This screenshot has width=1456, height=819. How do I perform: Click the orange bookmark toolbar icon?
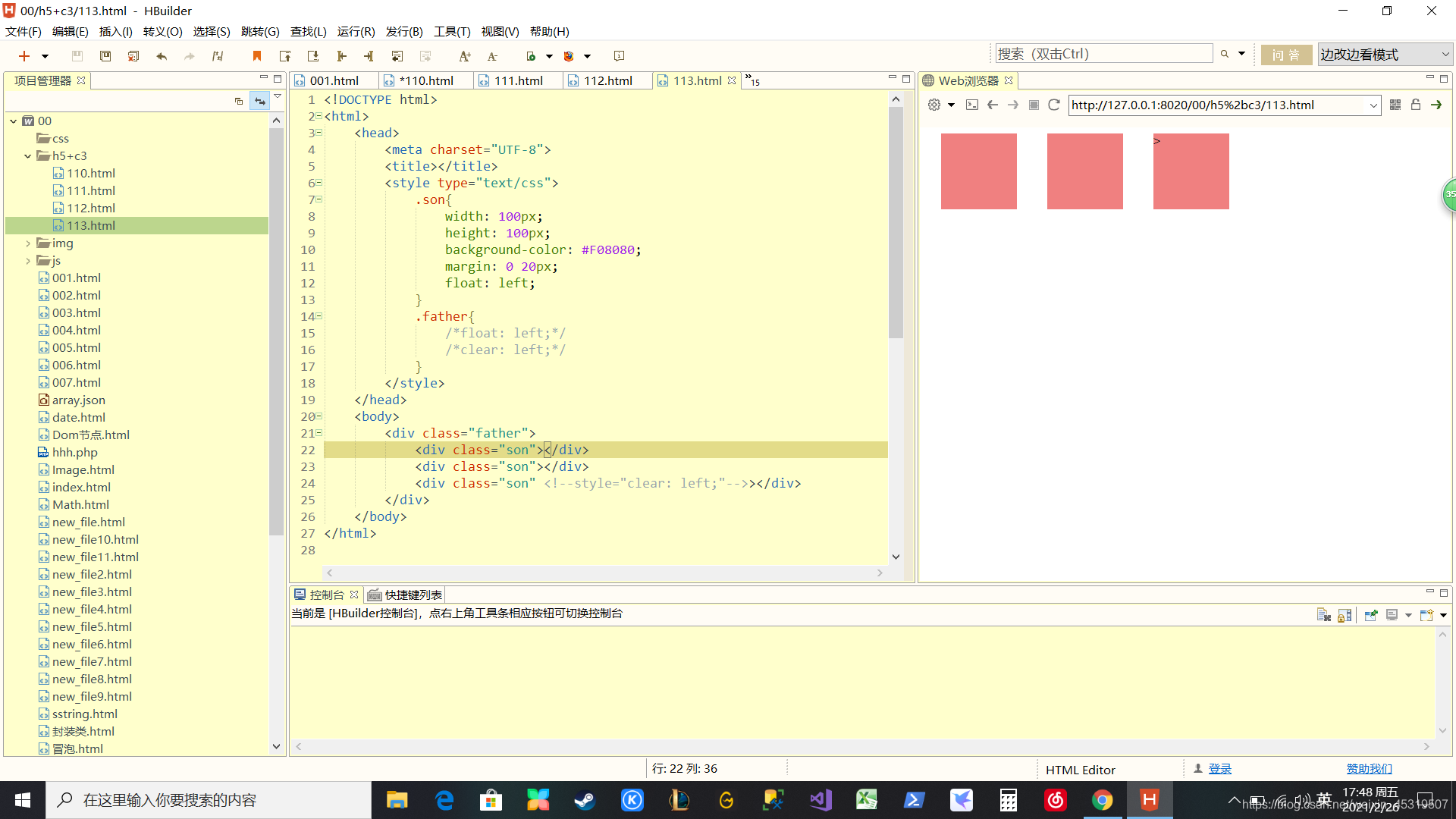[x=257, y=56]
